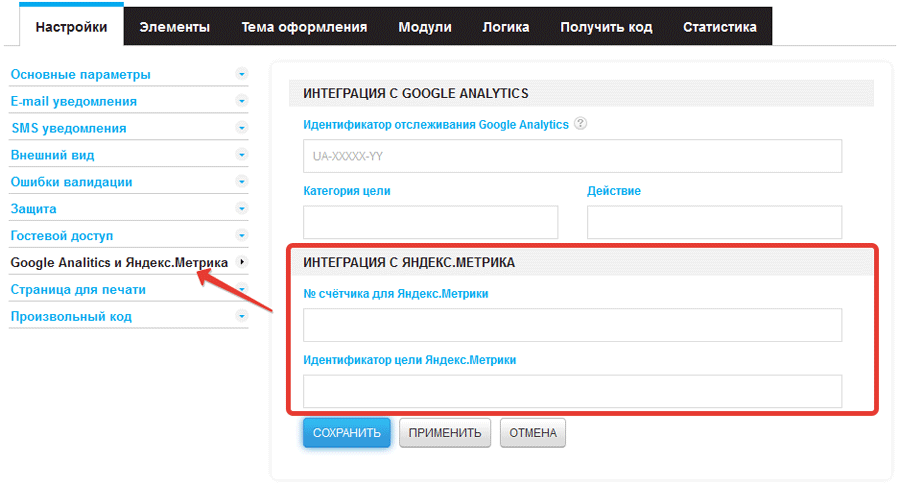
Task: Click arrow icon beside Ошибки валидации
Action: pyautogui.click(x=241, y=182)
